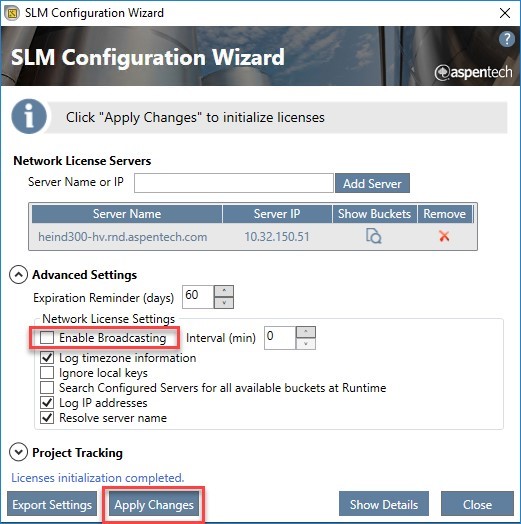Click the Server IP column header
This screenshot has width=521, height=524.
(277, 214)
